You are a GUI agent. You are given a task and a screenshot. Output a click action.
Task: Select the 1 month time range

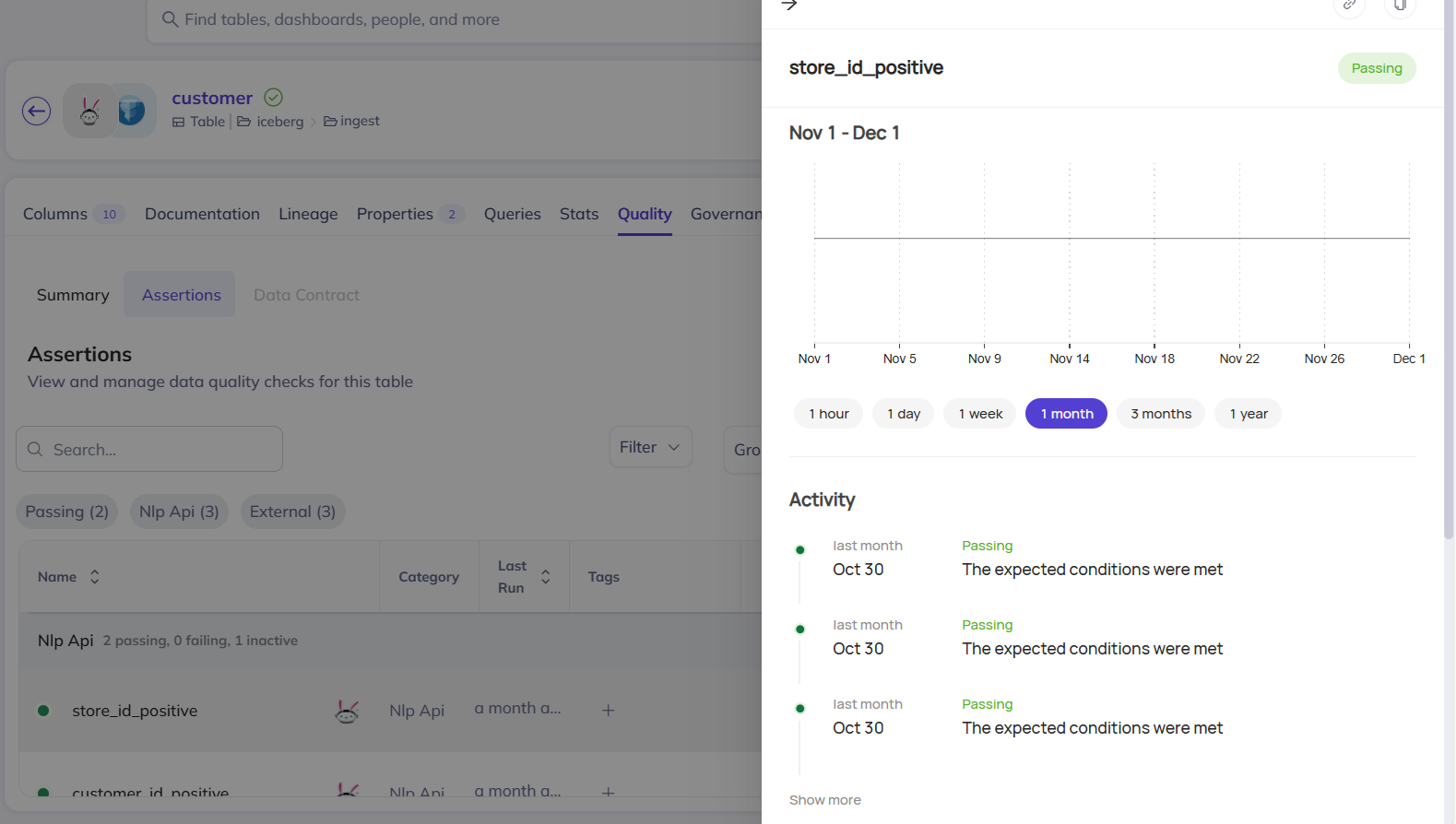click(x=1067, y=414)
